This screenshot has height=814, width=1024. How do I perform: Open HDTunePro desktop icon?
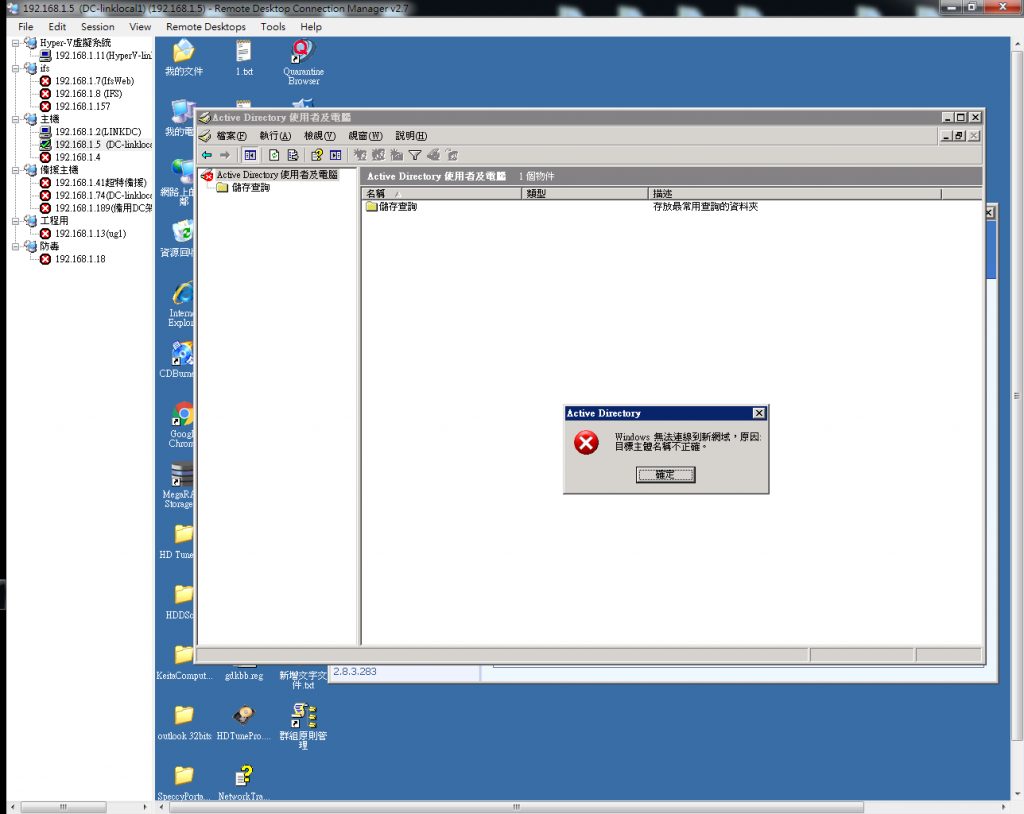pos(244,722)
